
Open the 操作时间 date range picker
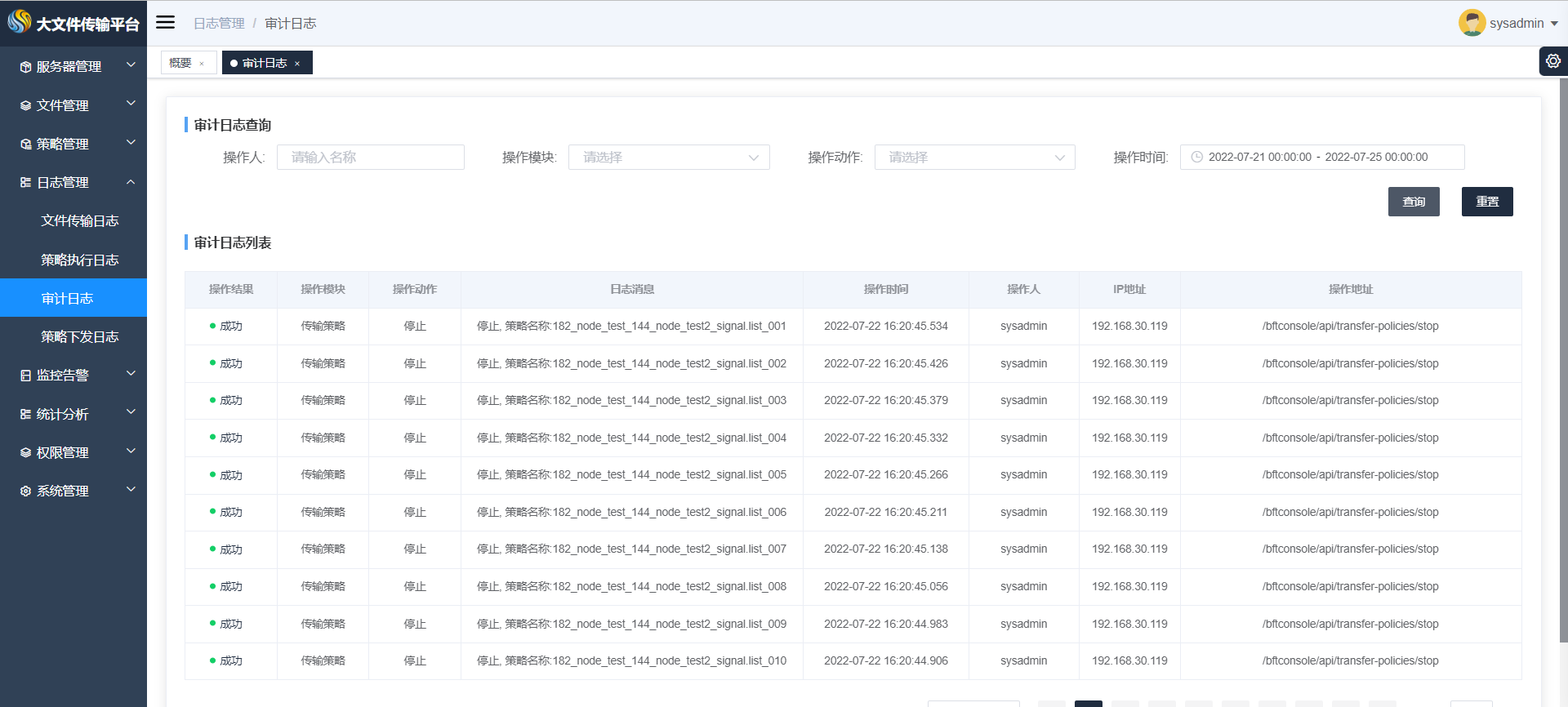point(1322,157)
